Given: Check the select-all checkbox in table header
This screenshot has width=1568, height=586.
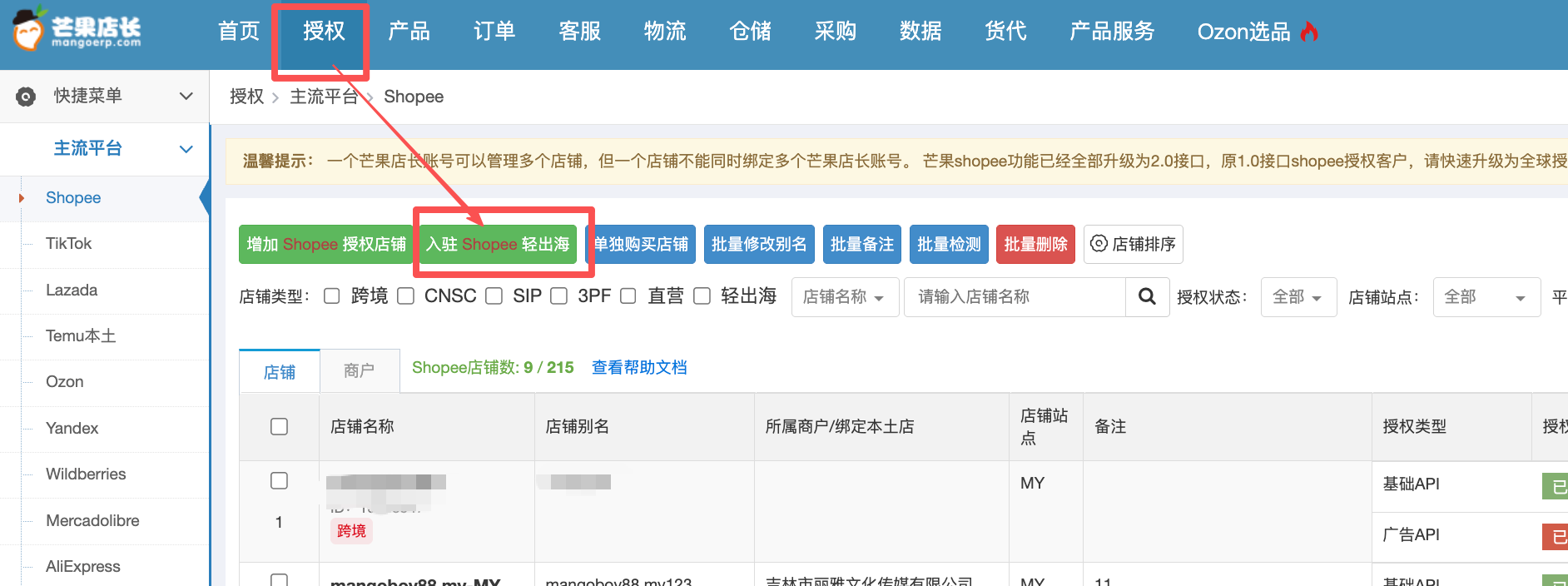Looking at the screenshot, I should click(279, 426).
